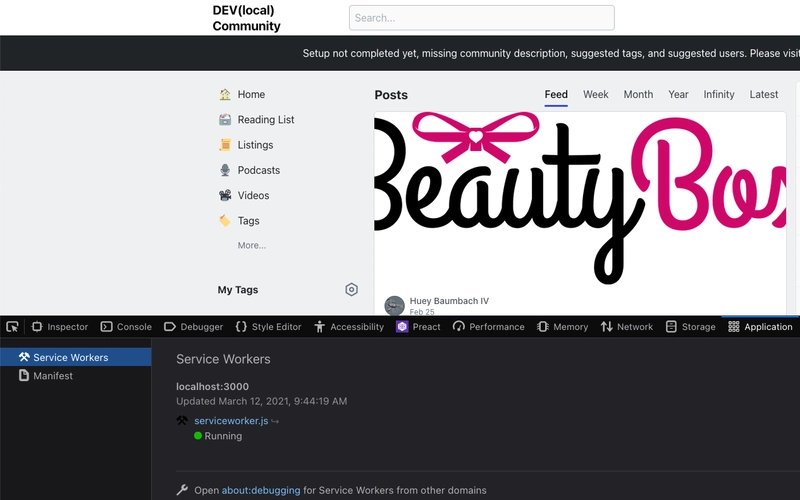Select the Infinity posts tab
This screenshot has width=800, height=500.
pyautogui.click(x=719, y=94)
